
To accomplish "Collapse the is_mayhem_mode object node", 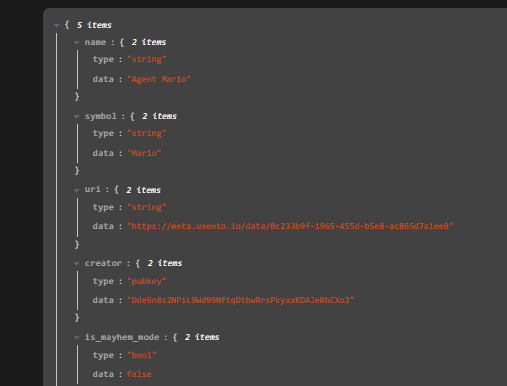I will [77, 338].
